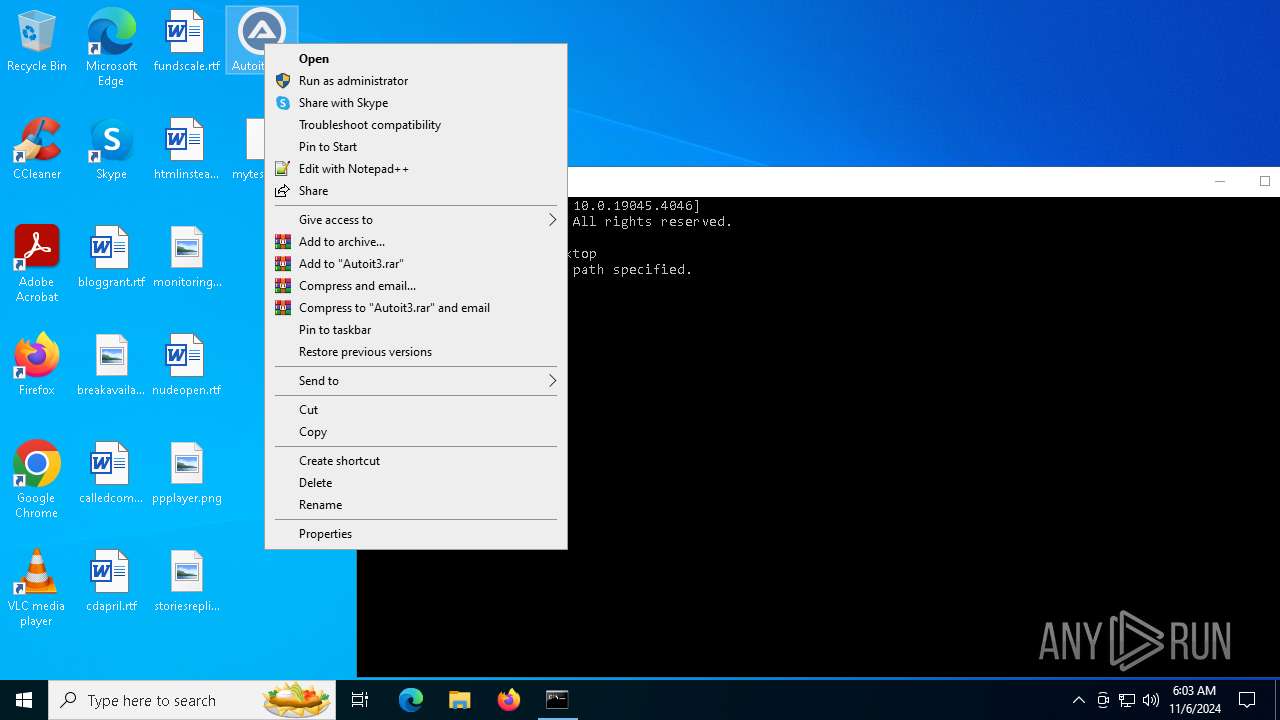Minimize the Command Prompt window

coord(1219,181)
